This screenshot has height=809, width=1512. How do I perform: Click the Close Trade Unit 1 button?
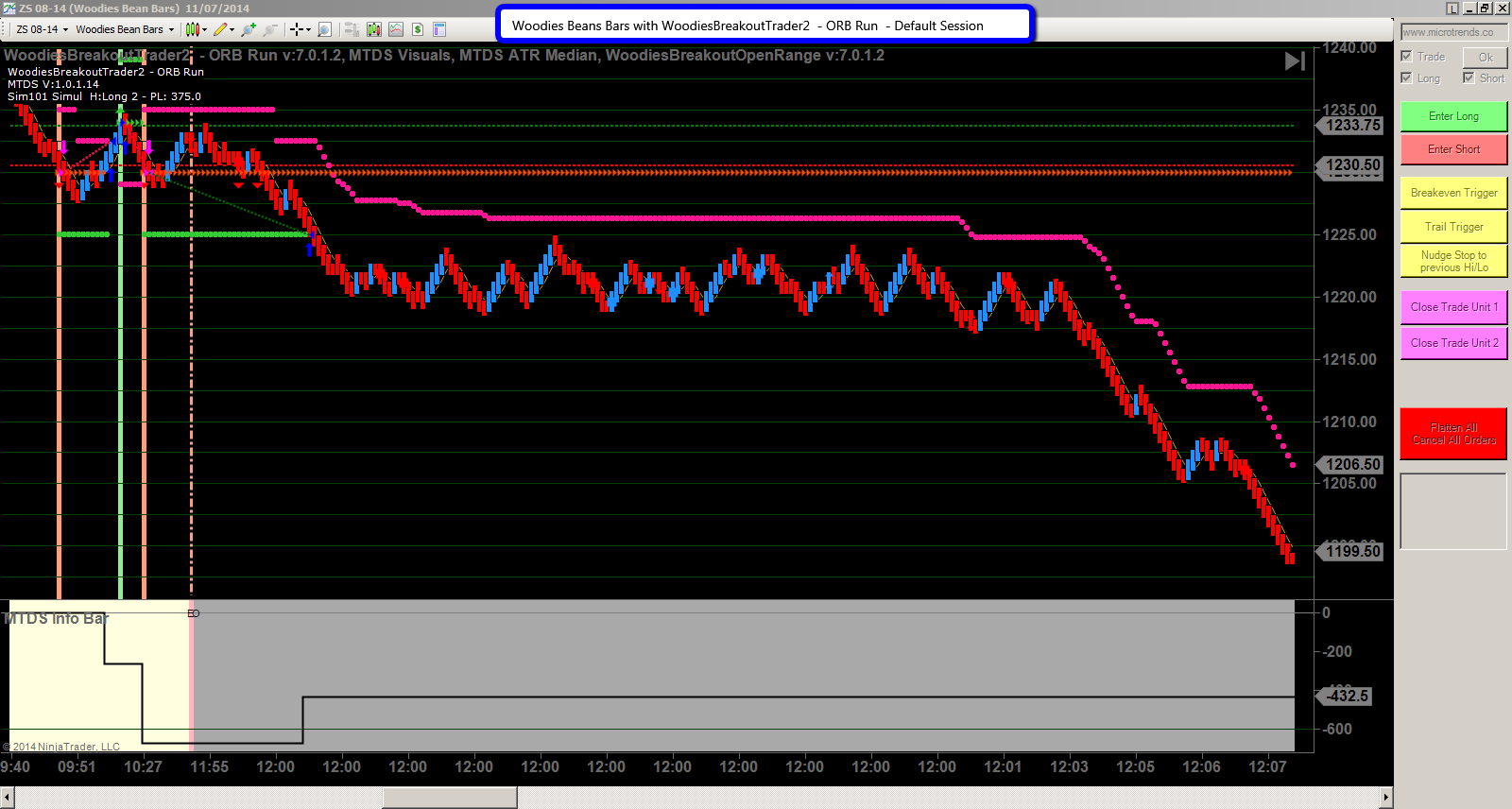pos(1453,307)
